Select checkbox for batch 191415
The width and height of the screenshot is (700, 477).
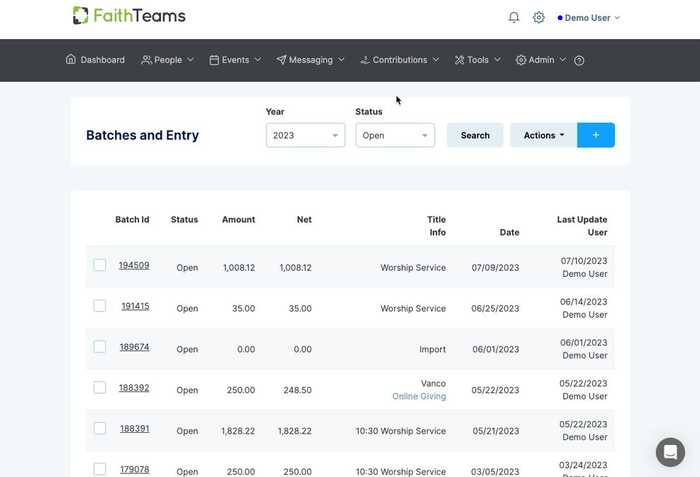100,306
